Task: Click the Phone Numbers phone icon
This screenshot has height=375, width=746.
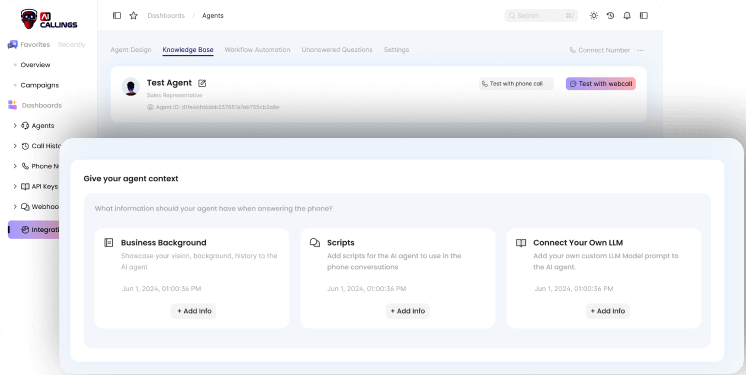Action: (x=25, y=166)
